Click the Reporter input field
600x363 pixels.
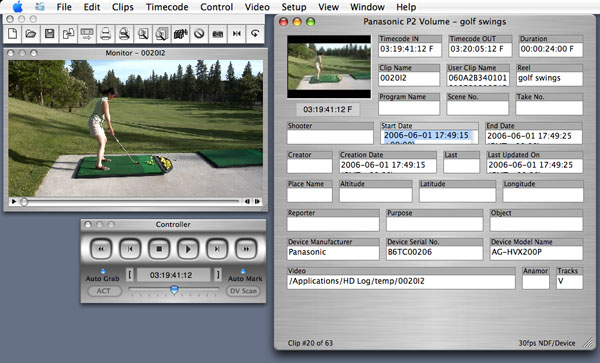333,224
